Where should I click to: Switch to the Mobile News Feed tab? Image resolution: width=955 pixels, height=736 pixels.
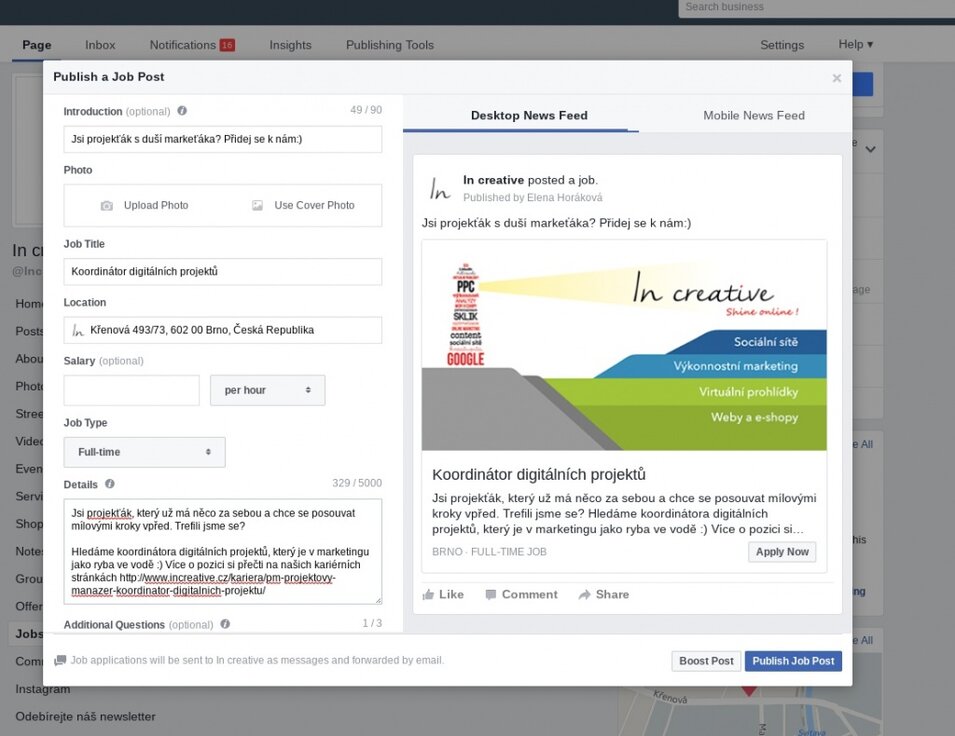click(x=753, y=115)
